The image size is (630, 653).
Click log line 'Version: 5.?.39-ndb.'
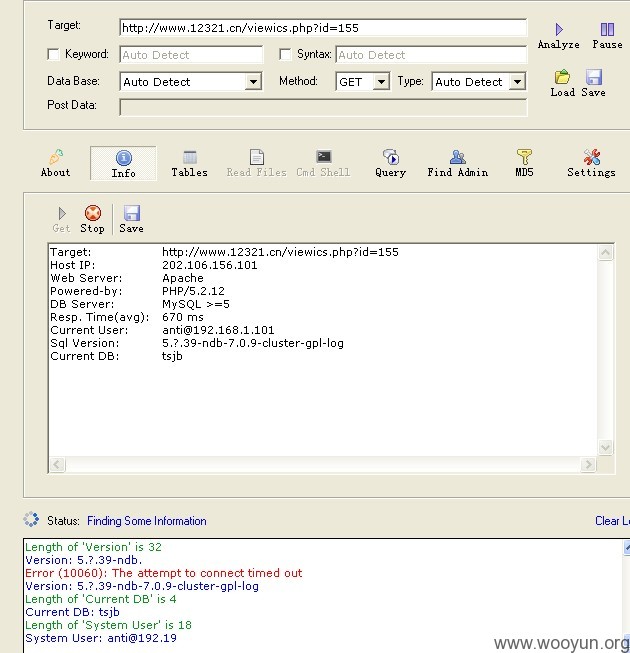click(84, 560)
